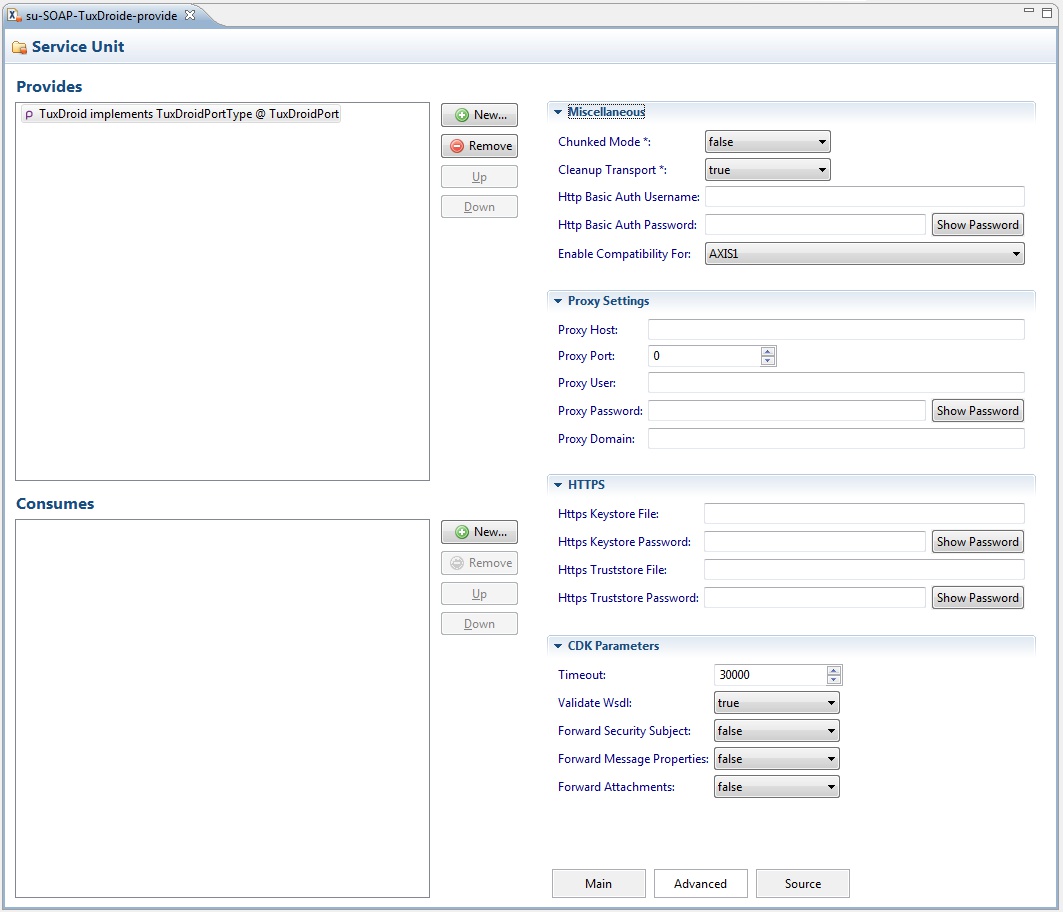Click the Proxy Host input field
Screen dimensions: 1063x912
[835, 330]
